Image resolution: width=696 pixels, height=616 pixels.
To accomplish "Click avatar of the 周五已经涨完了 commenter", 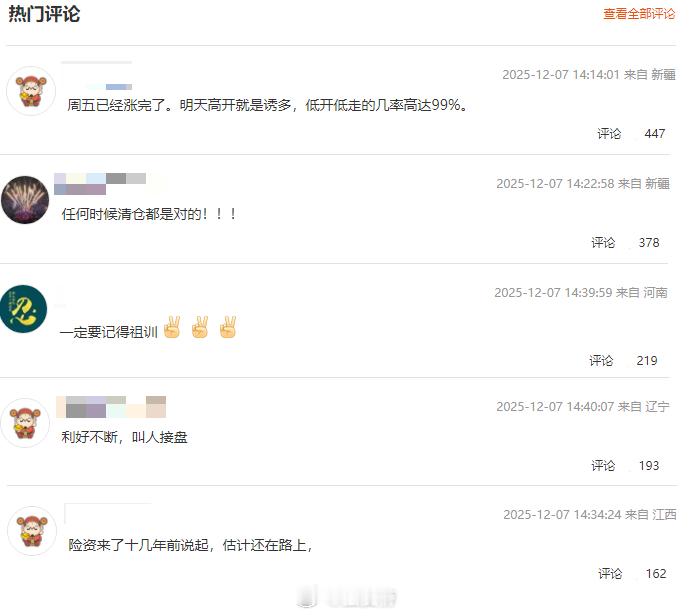I will tap(31, 91).
